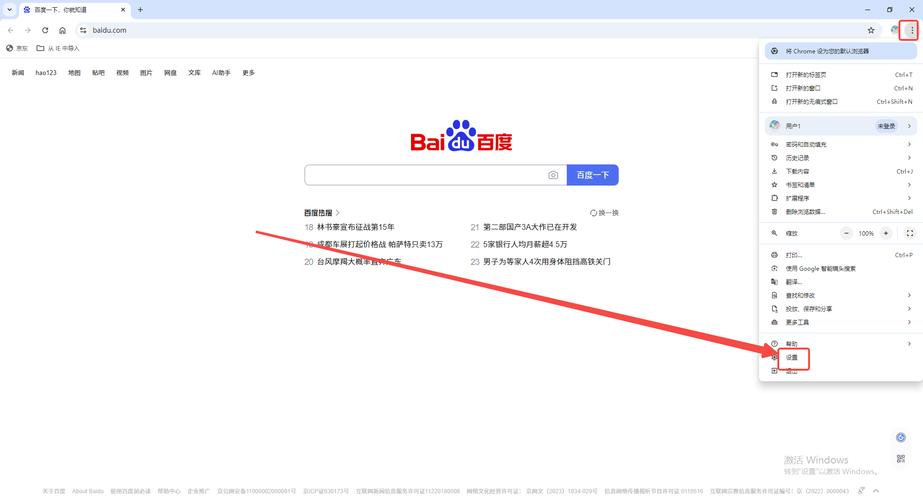Click the blue assistant icon above QR
This screenshot has width=923, height=500.
[901, 437]
